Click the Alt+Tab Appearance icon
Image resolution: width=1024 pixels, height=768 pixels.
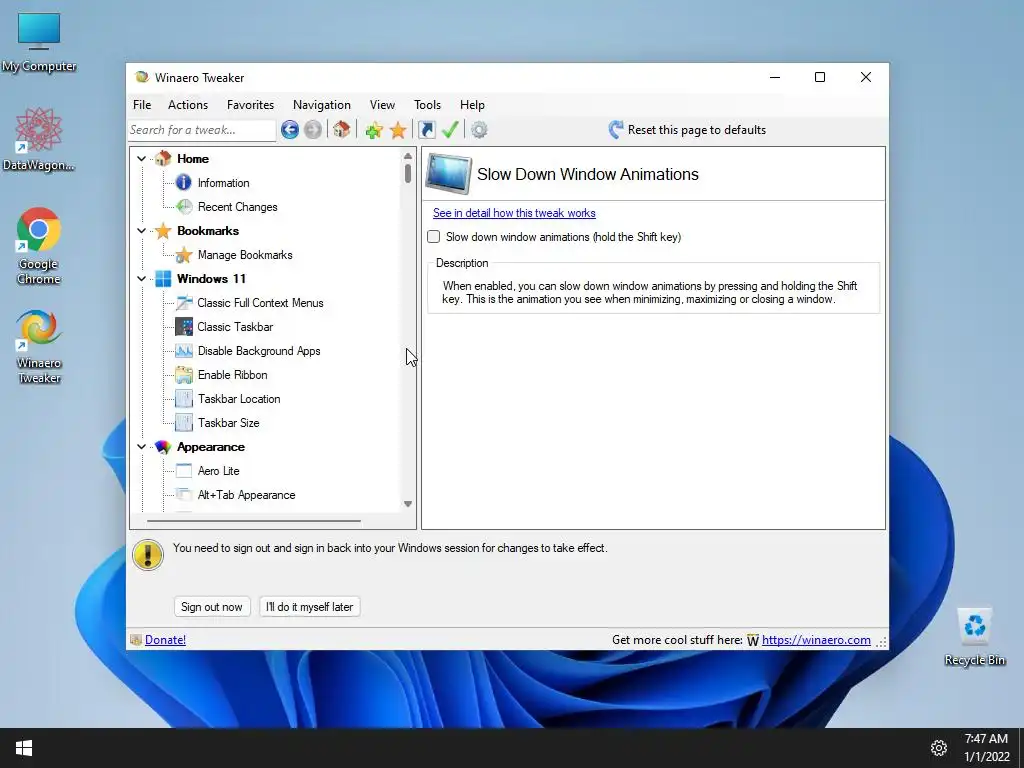tap(184, 495)
